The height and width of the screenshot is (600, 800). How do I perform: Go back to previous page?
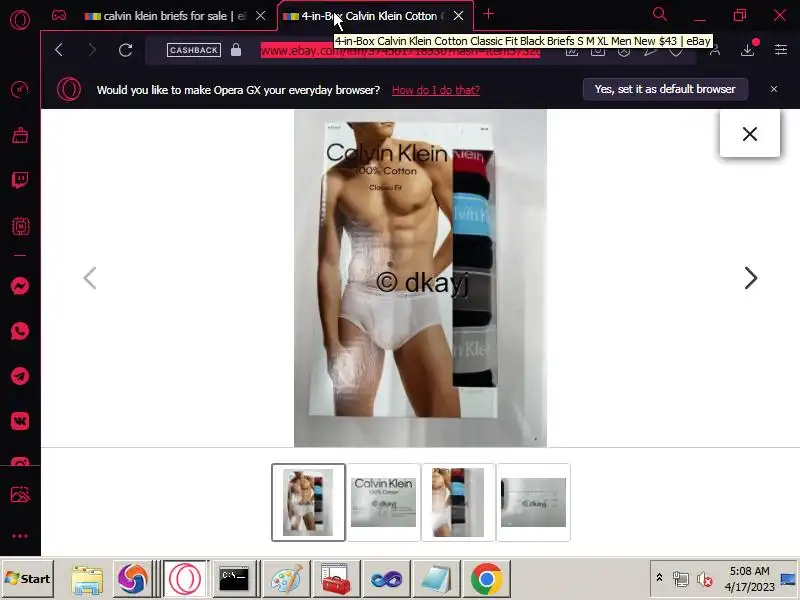[59, 50]
